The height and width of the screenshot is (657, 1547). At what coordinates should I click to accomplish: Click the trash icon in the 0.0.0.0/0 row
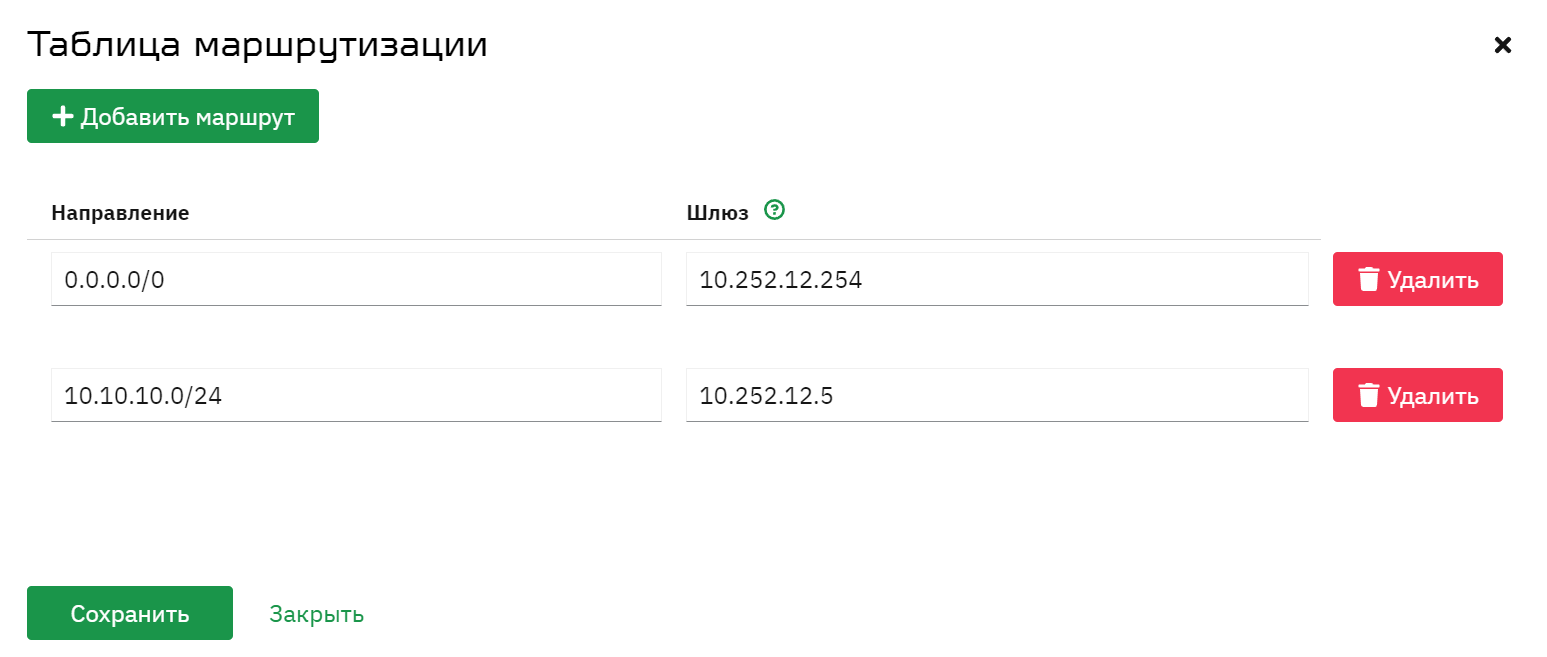coord(1369,279)
